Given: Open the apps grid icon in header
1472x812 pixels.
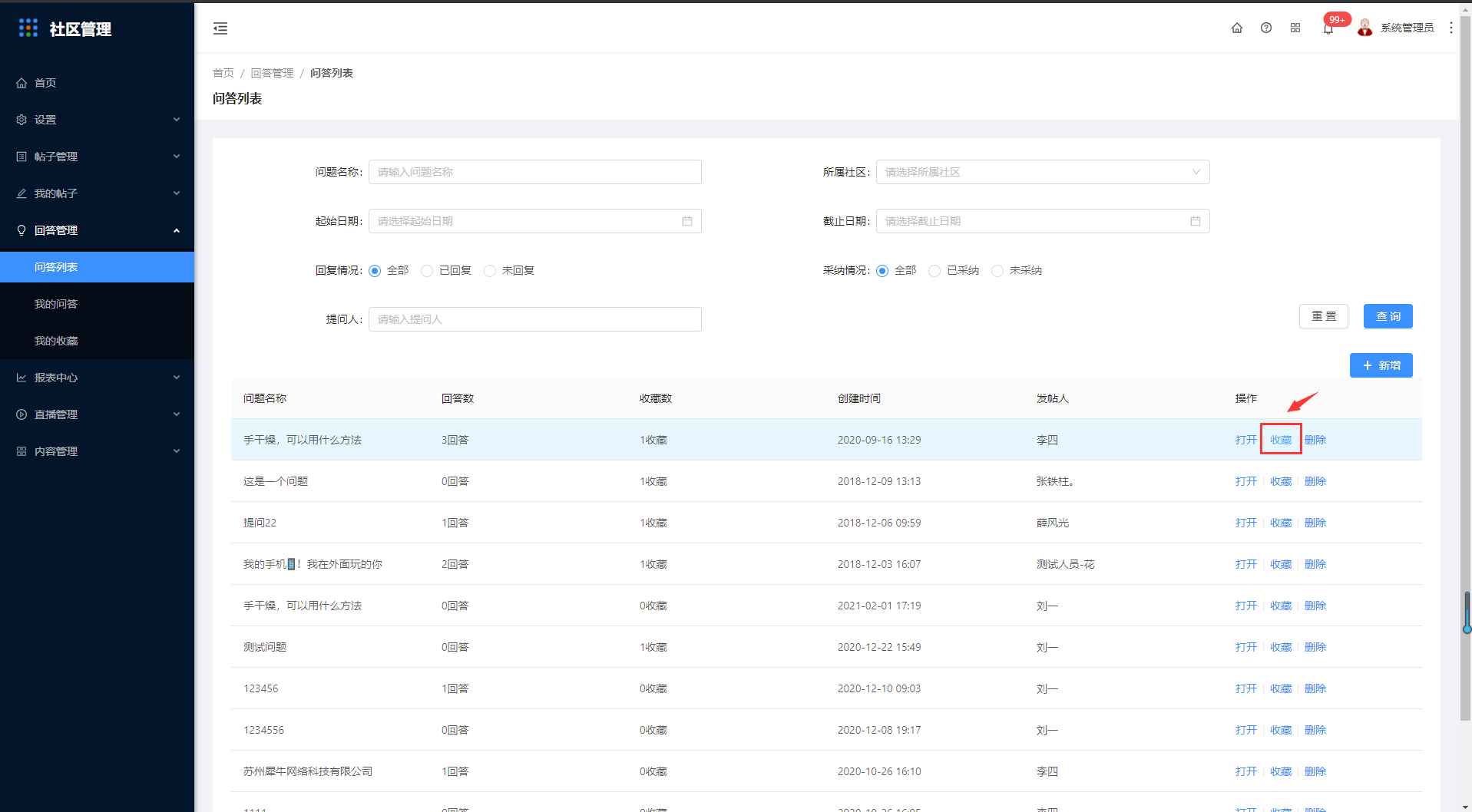Looking at the screenshot, I should click(1295, 28).
